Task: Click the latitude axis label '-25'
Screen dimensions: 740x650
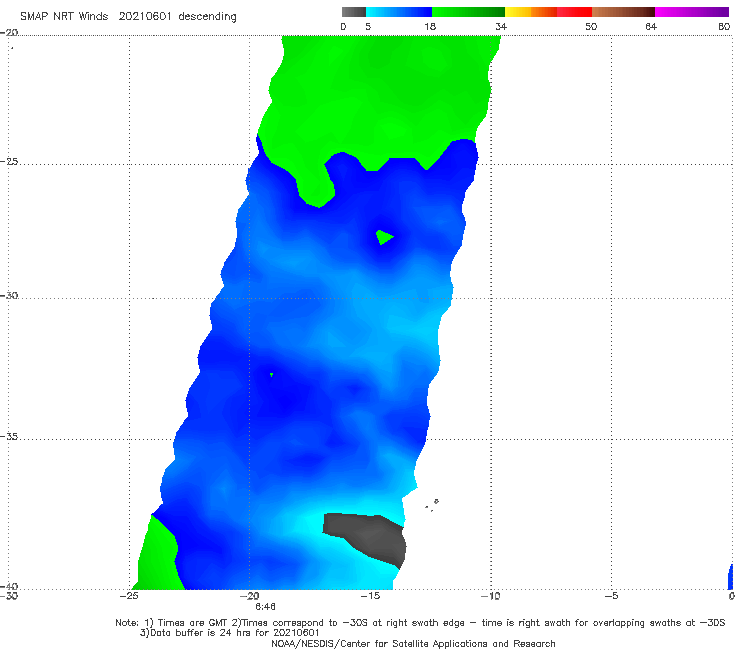Action: pyautogui.click(x=9, y=161)
